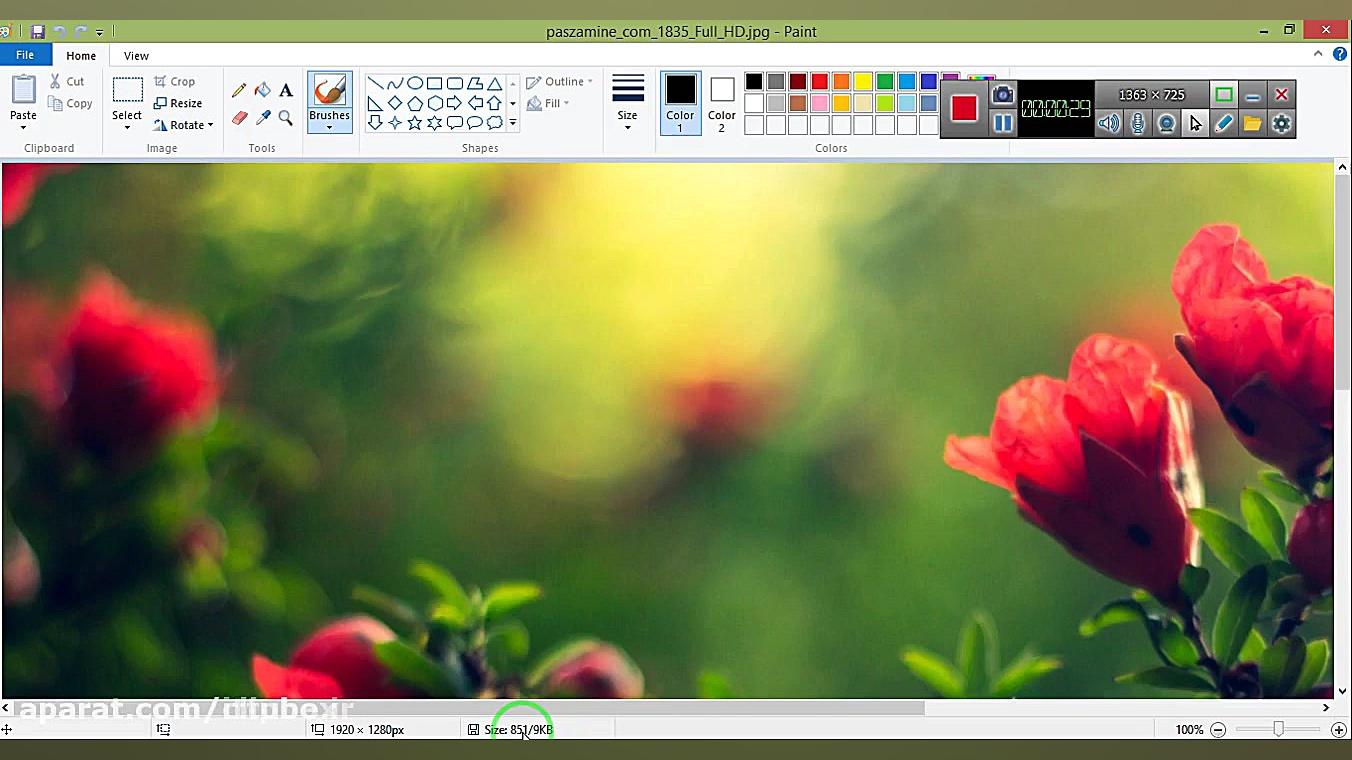The height and width of the screenshot is (760, 1352).
Task: Select the Color picker eyedropper
Action: [262, 118]
